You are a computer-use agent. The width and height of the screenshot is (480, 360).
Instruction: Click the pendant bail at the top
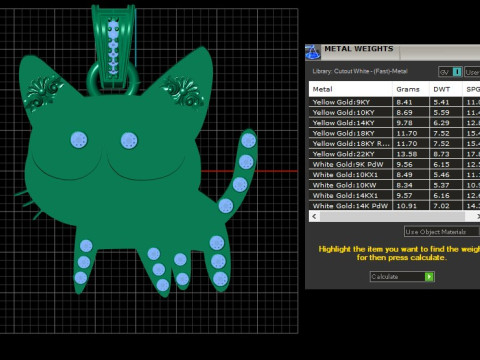tap(114, 47)
